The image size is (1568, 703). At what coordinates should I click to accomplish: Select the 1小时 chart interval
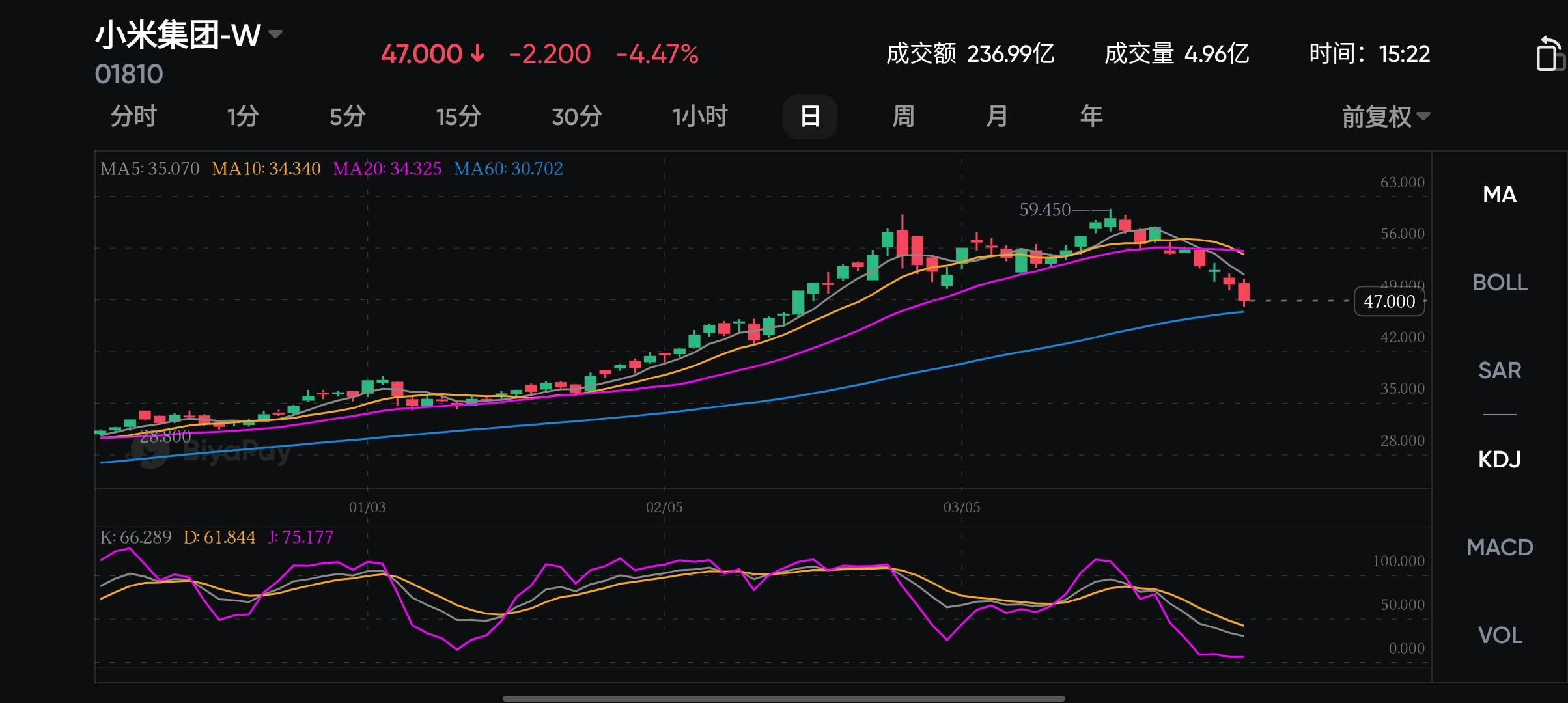click(700, 117)
